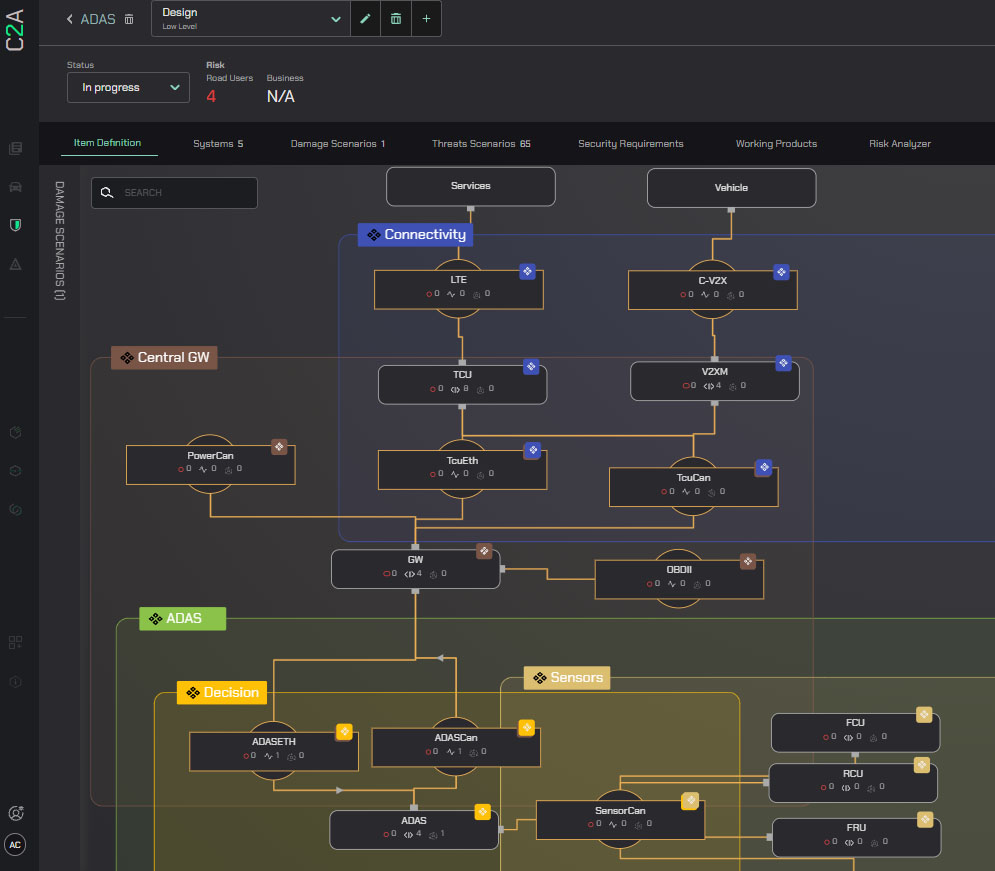Click the green shield icon in sidebar
995x871 pixels.
(x=16, y=225)
